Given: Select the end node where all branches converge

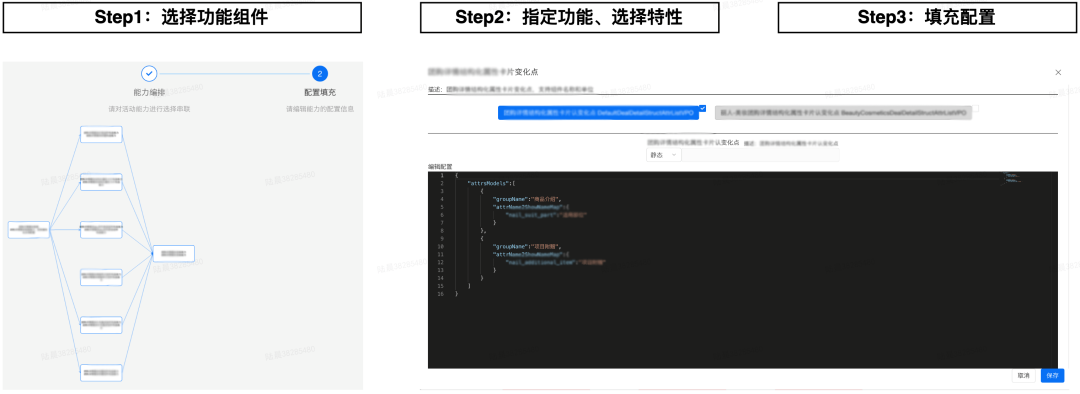Looking at the screenshot, I should pos(174,253).
